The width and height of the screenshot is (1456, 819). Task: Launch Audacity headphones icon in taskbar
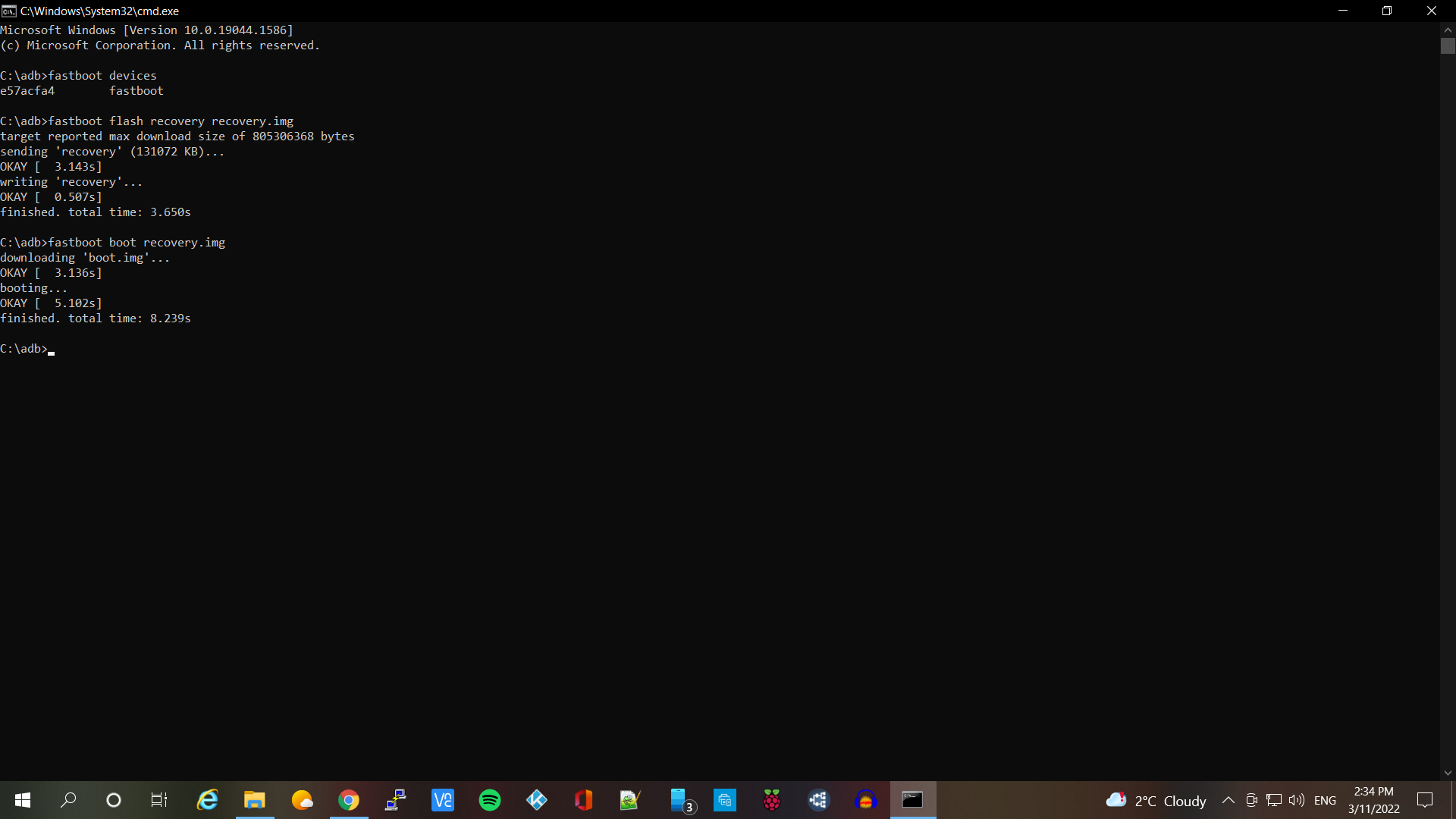tap(865, 800)
